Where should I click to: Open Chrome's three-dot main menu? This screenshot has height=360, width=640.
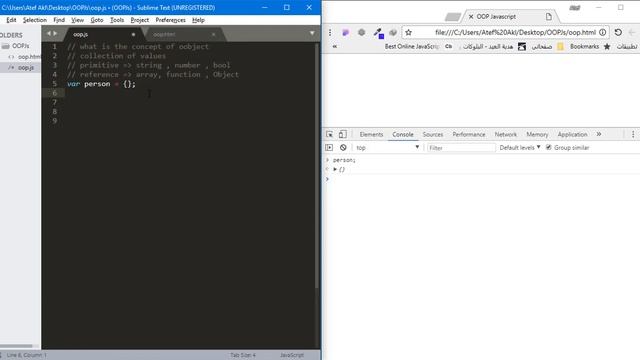tap(330, 32)
